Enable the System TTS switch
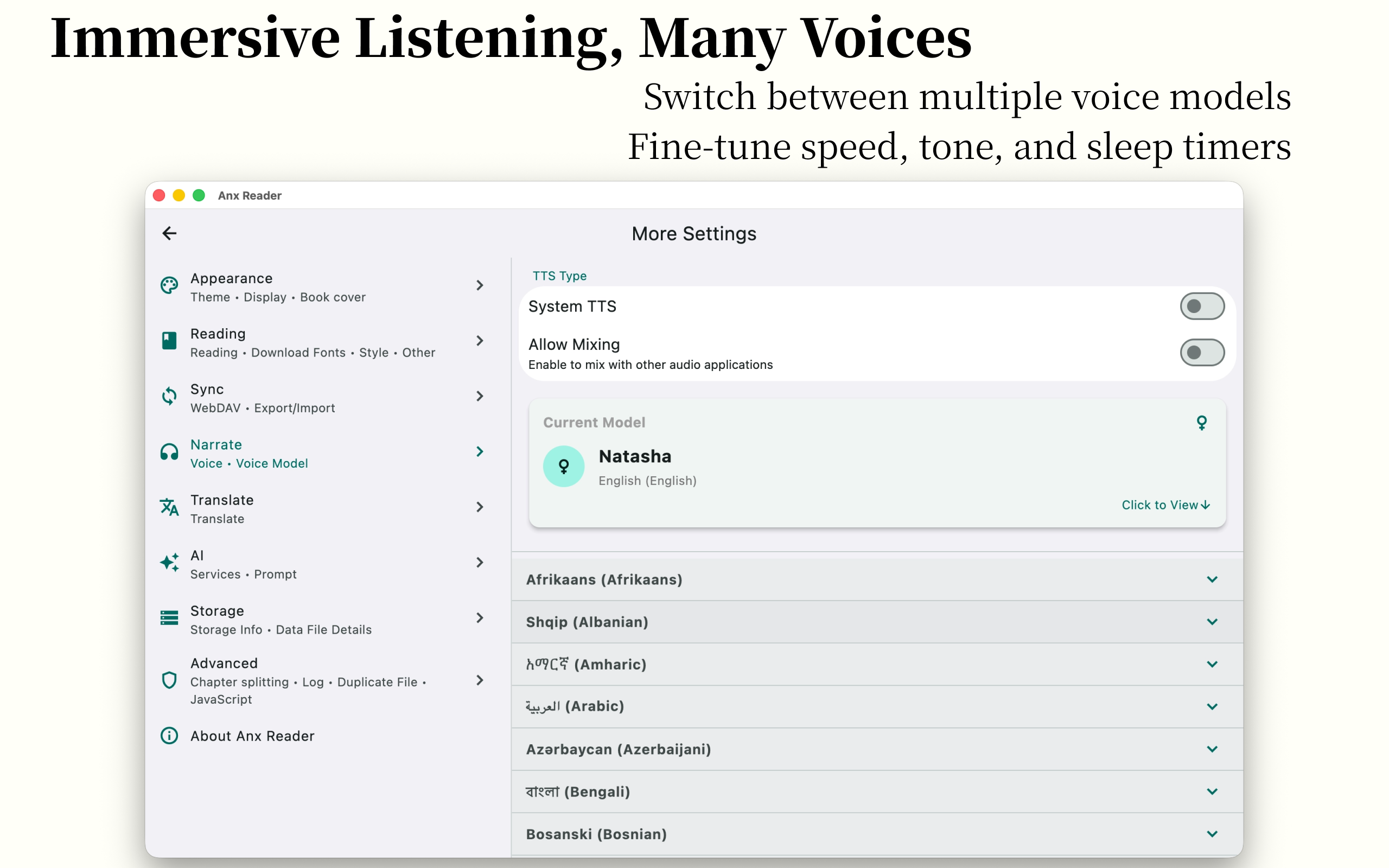The width and height of the screenshot is (1389, 868). (1201, 306)
